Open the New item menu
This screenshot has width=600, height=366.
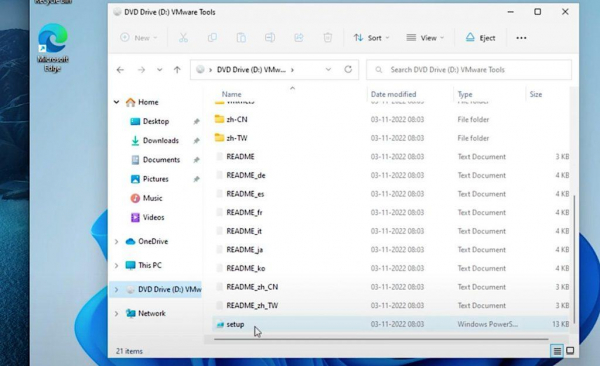coord(139,38)
